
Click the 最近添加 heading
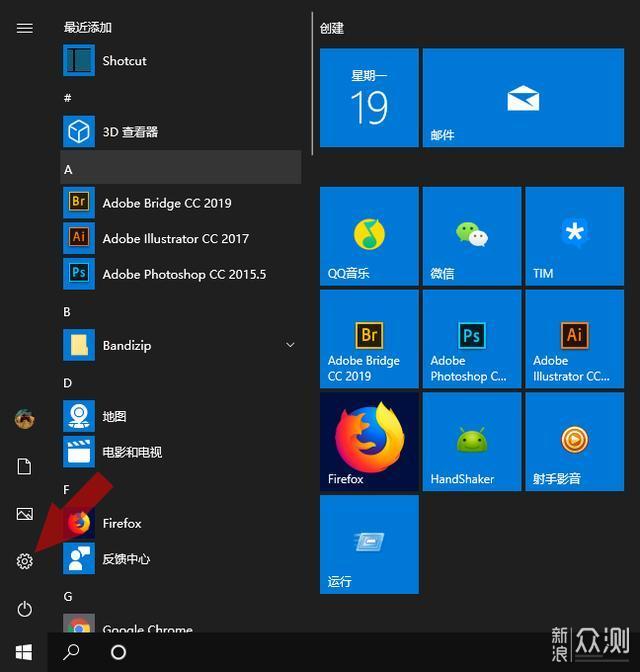(88, 27)
